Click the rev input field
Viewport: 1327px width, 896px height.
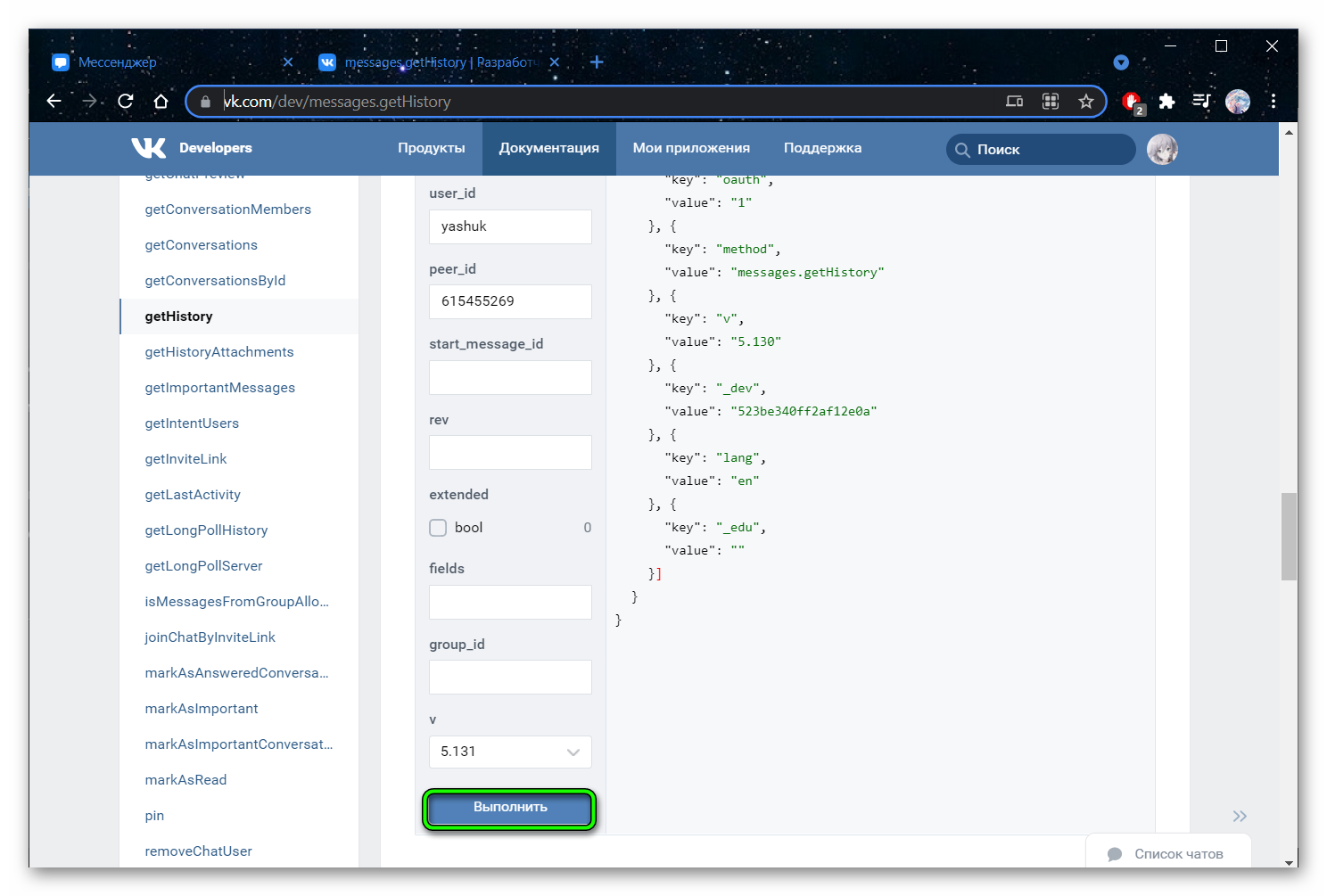pyautogui.click(x=510, y=452)
